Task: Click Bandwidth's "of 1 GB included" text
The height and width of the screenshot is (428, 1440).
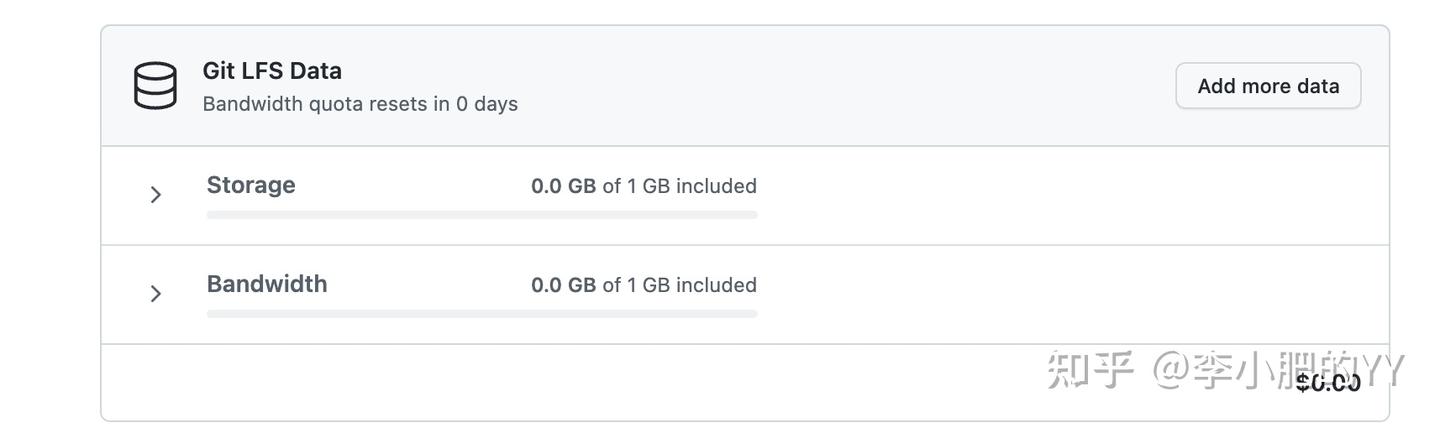Action: coord(680,285)
